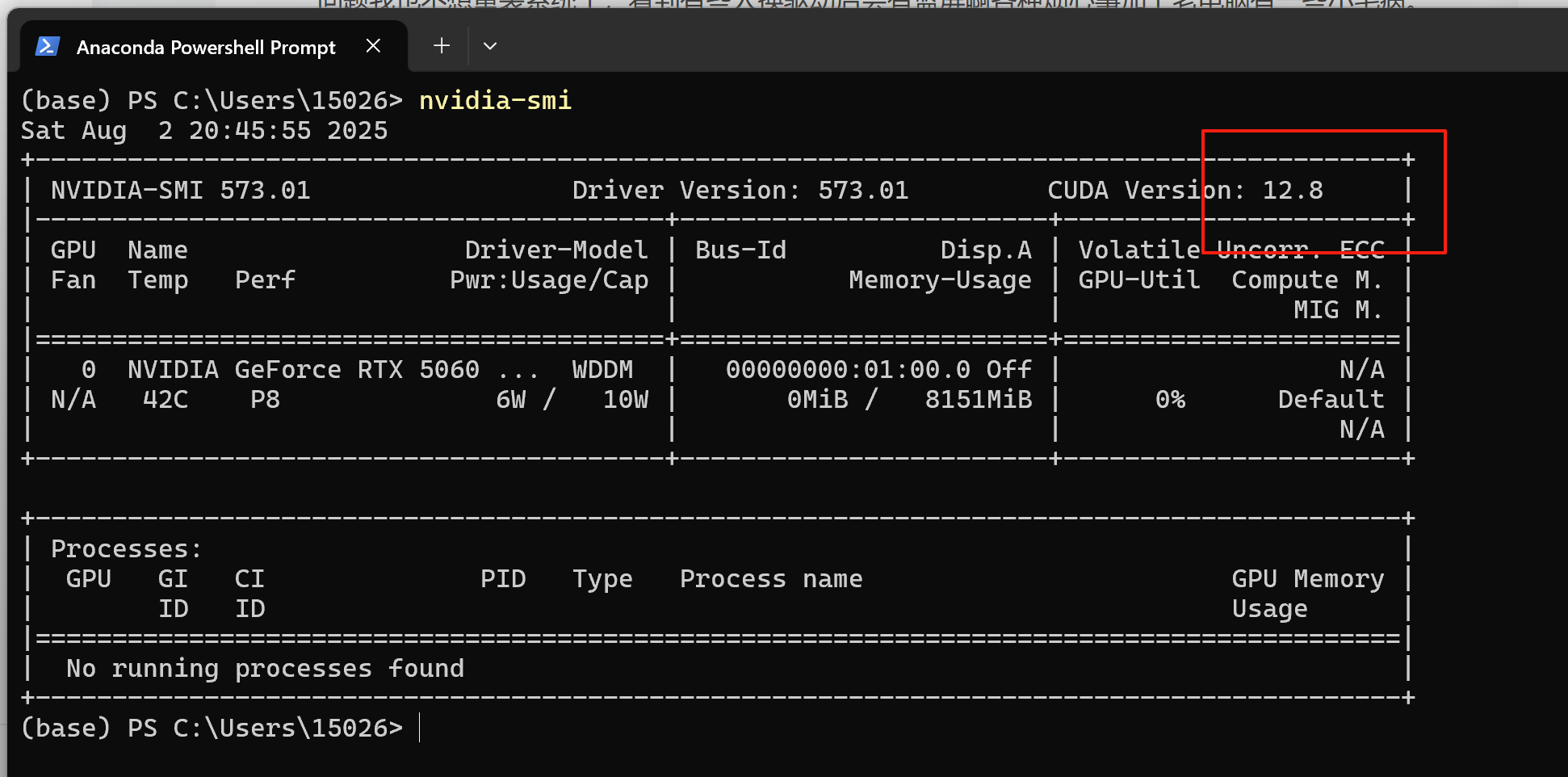Click the Process name column header
The image size is (1568, 777).
(771, 578)
